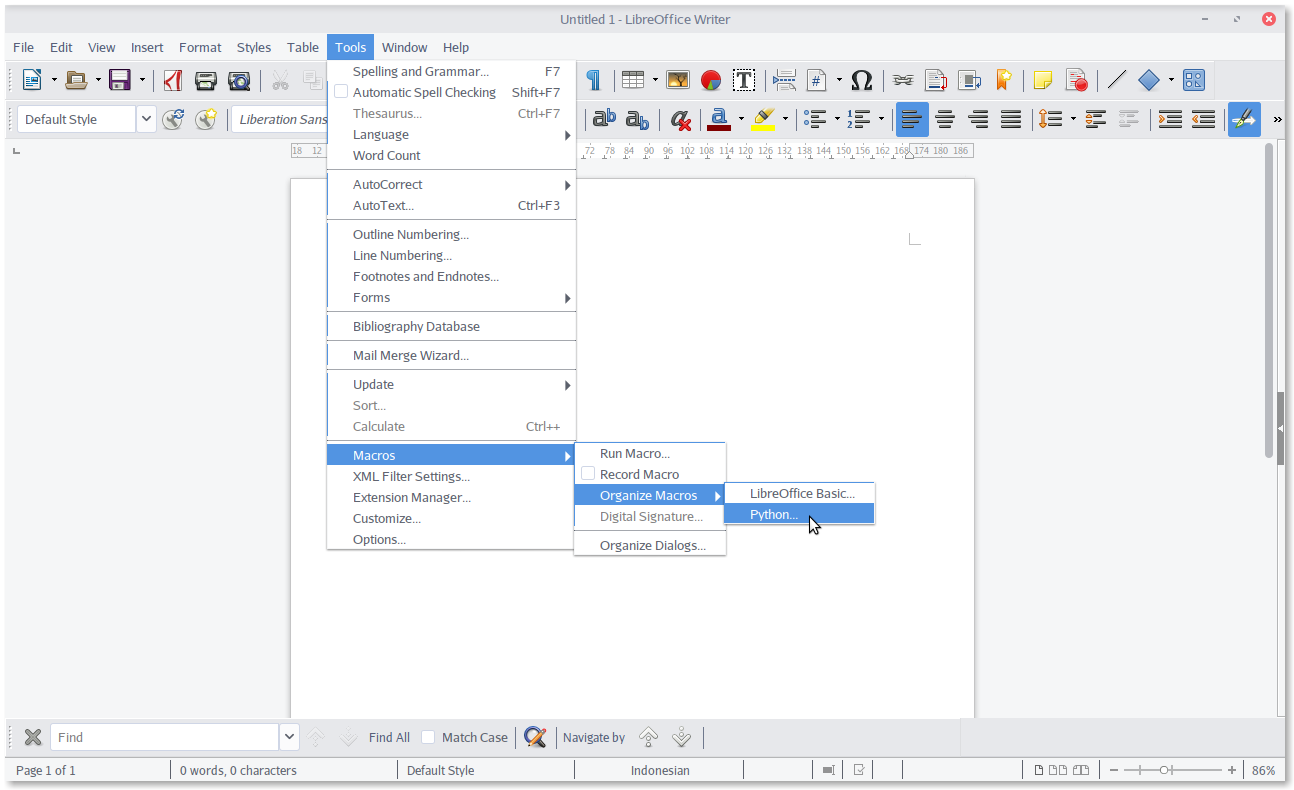Open Print Preview icon
This screenshot has width=1294, height=790.
[x=239, y=80]
